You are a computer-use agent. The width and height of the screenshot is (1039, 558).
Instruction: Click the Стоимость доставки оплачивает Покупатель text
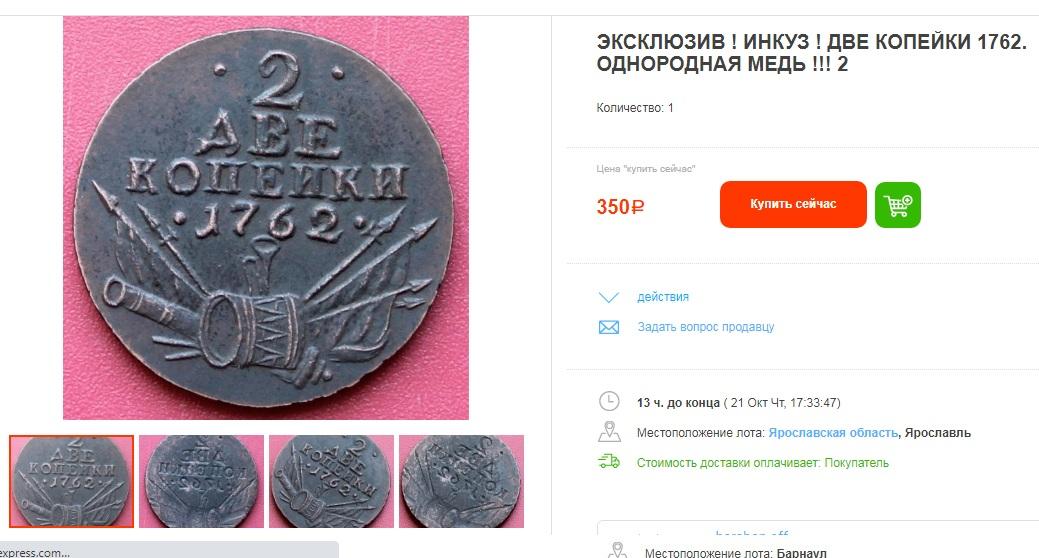point(763,463)
